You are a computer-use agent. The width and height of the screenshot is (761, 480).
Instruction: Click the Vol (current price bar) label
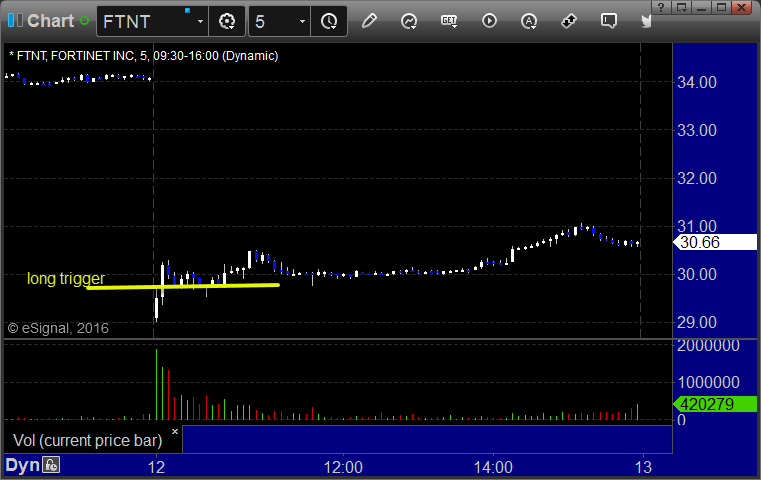point(87,440)
